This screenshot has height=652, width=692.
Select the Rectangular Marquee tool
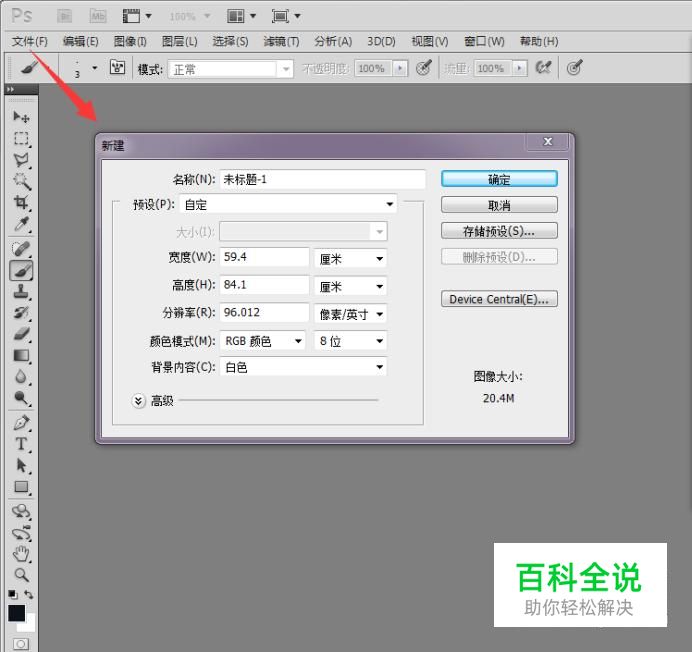tap(21, 139)
